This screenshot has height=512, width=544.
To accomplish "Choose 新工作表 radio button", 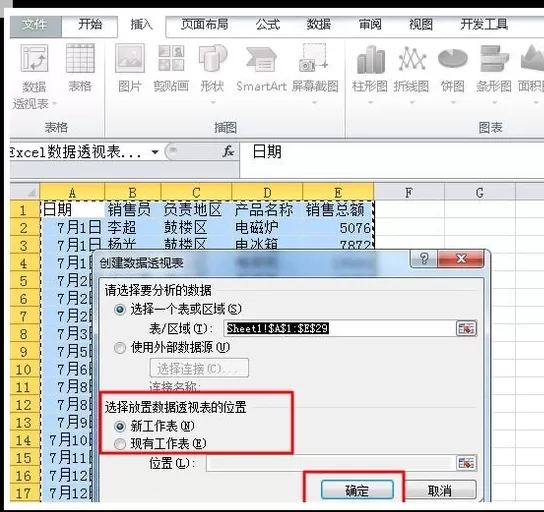I will tap(120, 426).
